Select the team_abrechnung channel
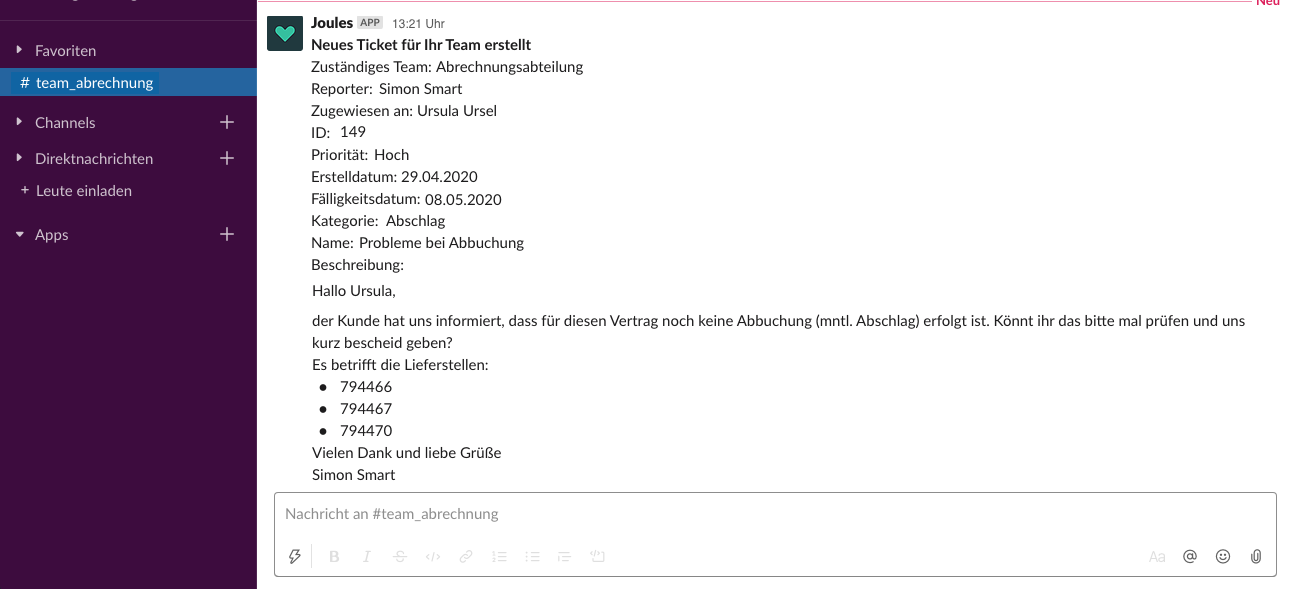 (128, 82)
